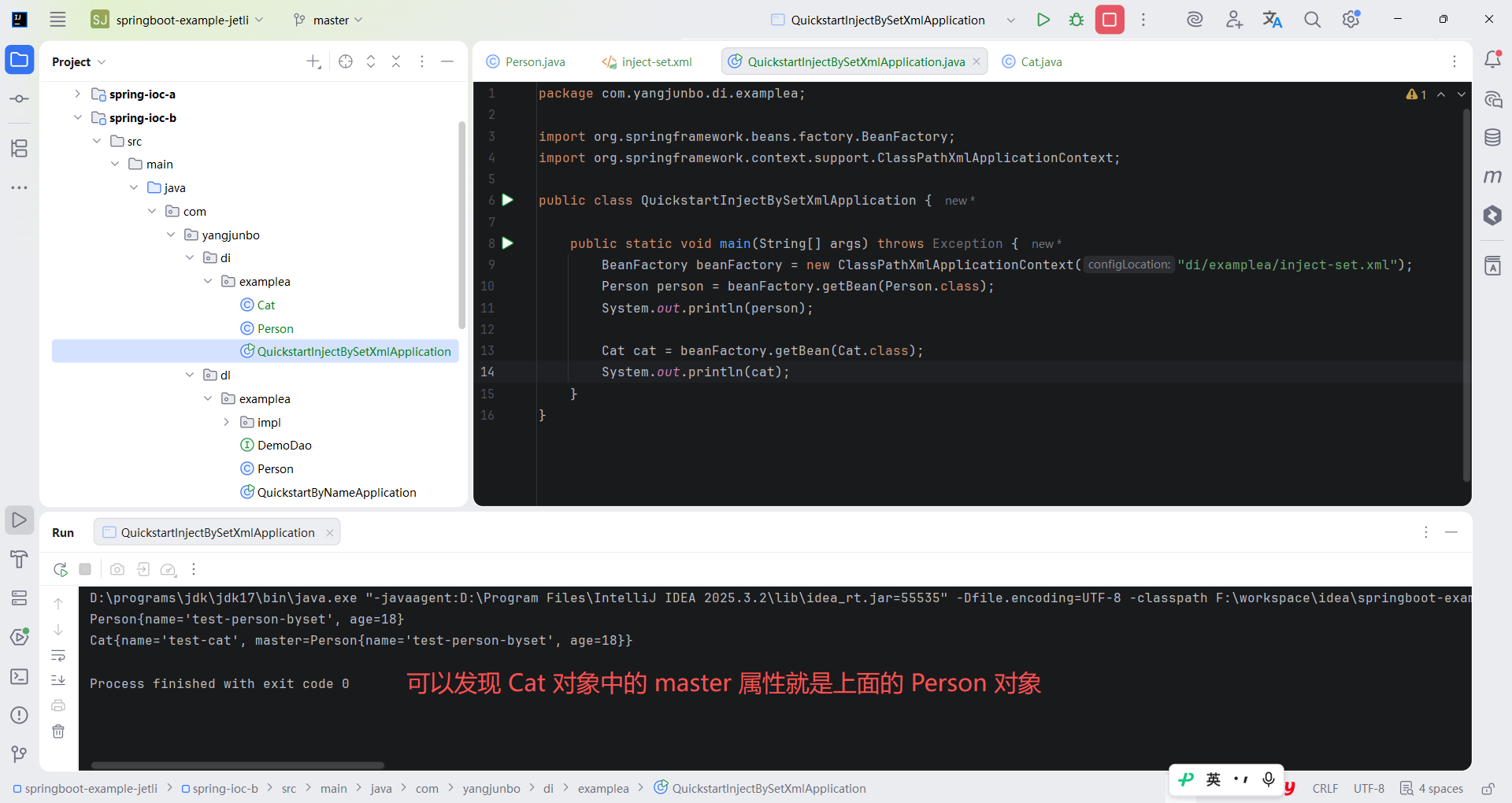Switch to Cat.java tab
The height and width of the screenshot is (803, 1512).
(x=1032, y=61)
